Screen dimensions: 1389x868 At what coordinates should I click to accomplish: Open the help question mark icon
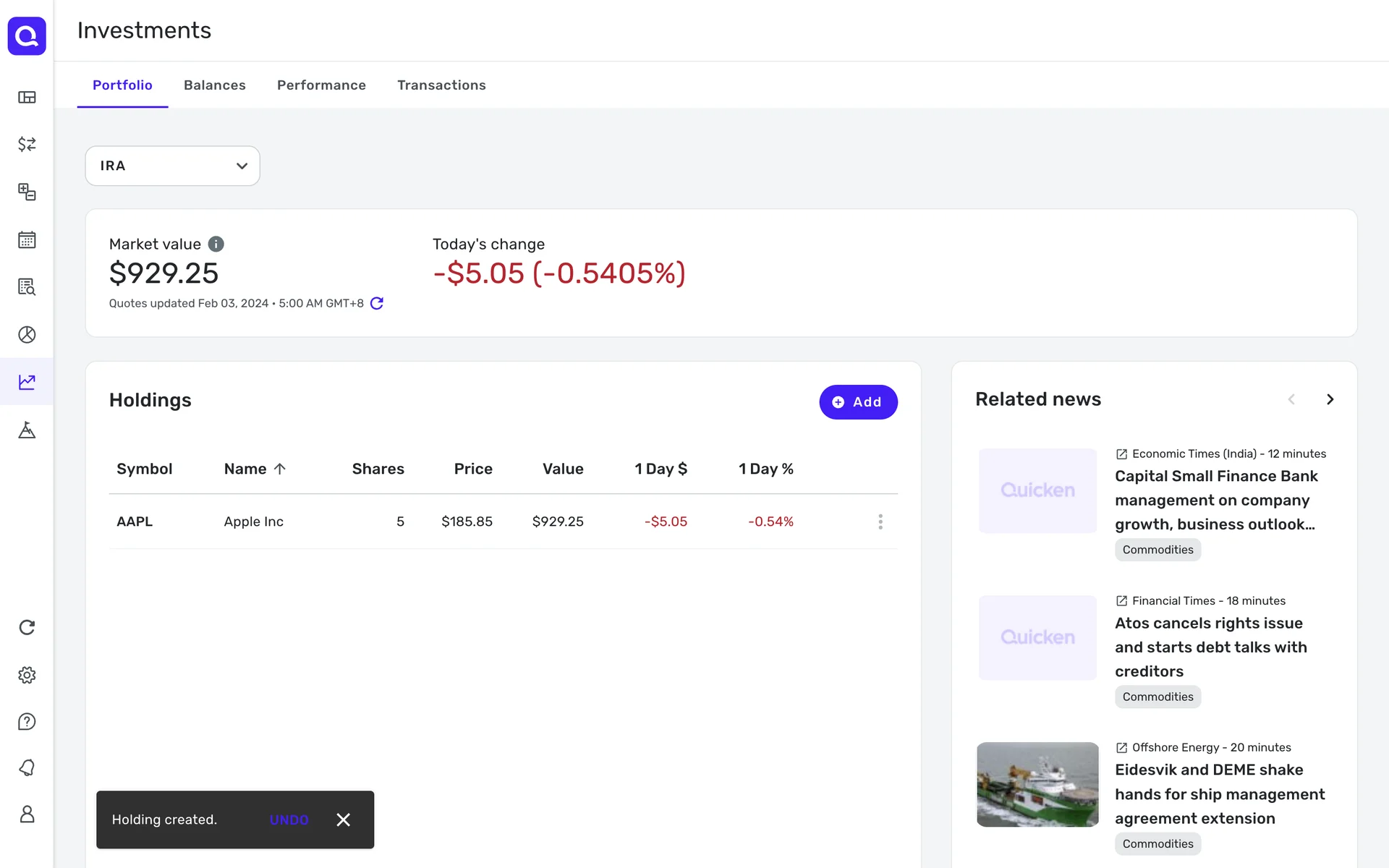[x=27, y=721]
